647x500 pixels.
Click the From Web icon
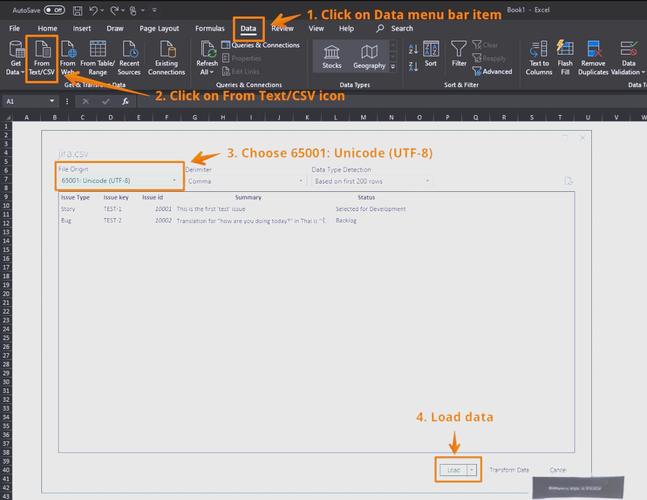pyautogui.click(x=68, y=58)
